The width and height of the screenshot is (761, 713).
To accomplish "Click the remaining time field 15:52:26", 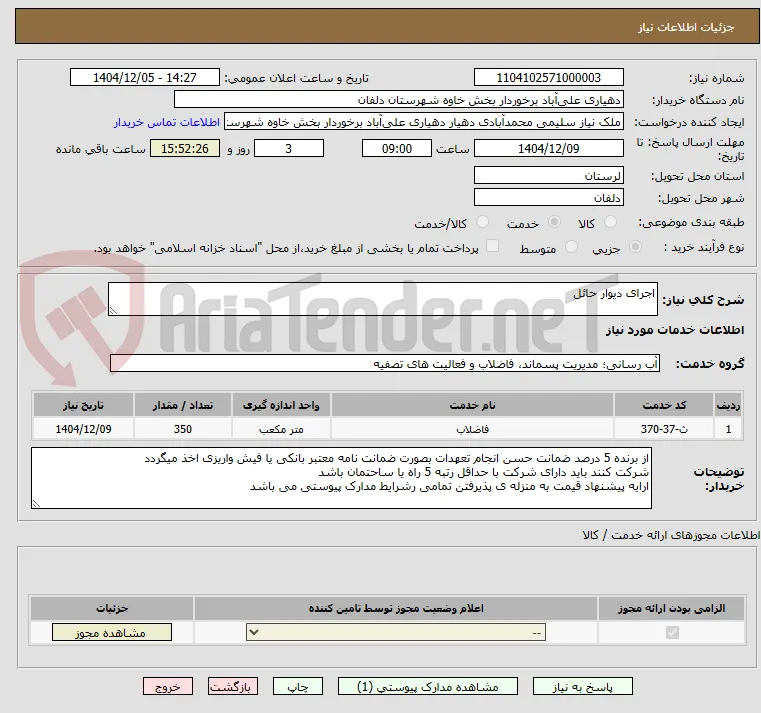I will coord(184,149).
